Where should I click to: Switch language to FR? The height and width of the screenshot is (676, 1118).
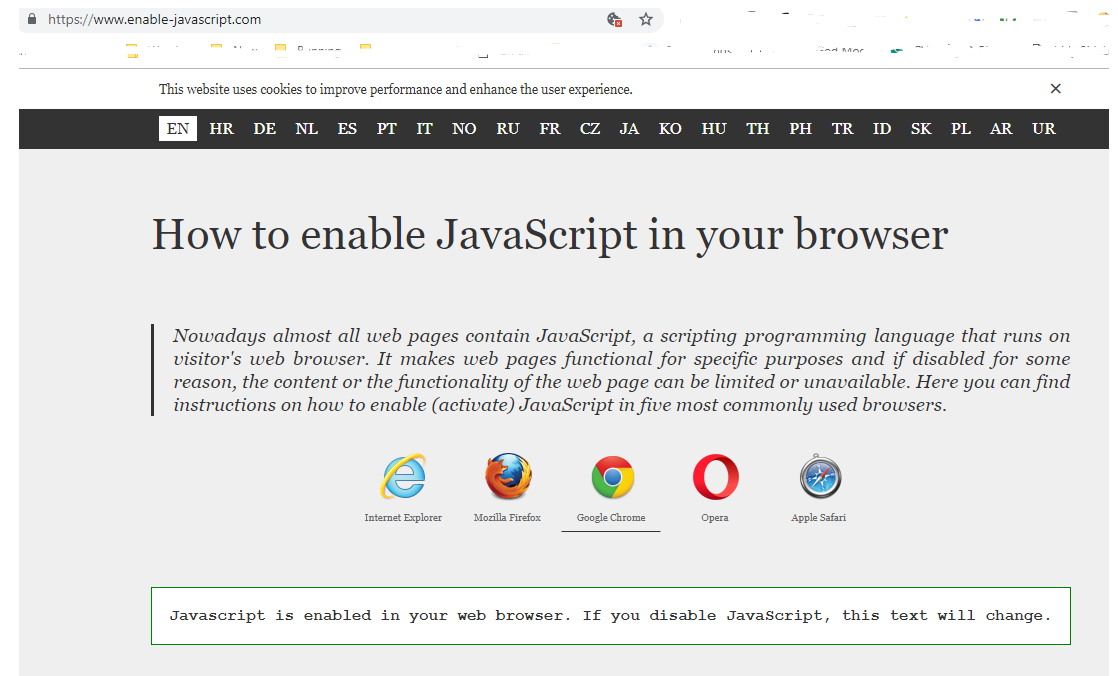coord(550,128)
